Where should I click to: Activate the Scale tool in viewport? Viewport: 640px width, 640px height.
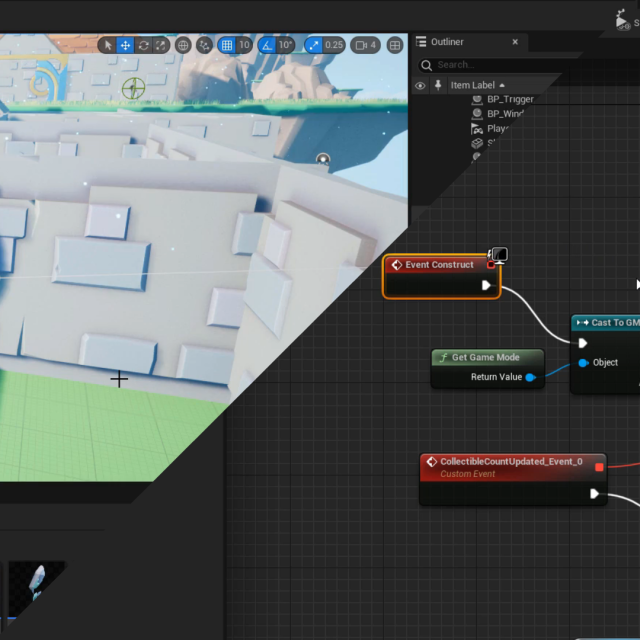[160, 45]
